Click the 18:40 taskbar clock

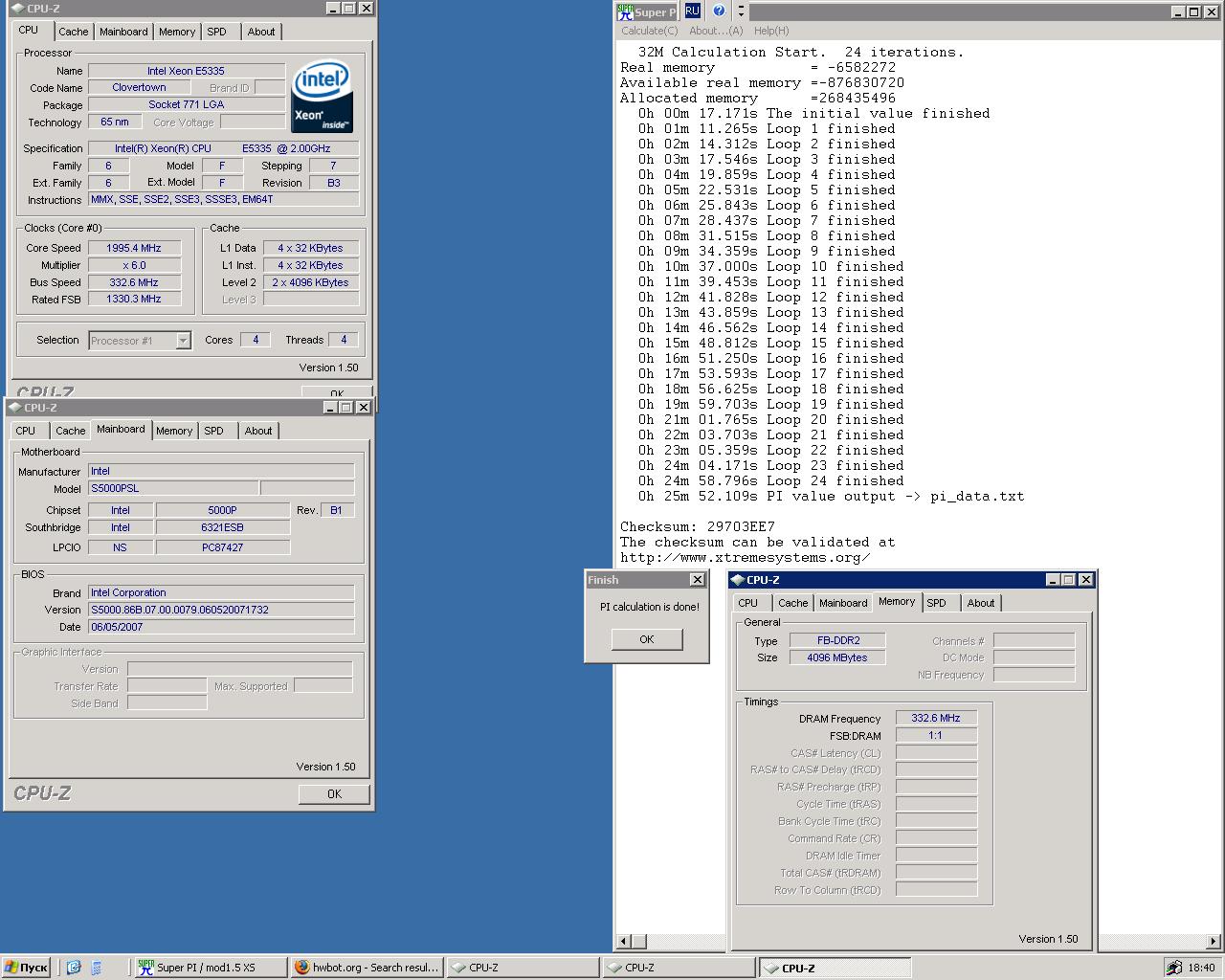[1201, 968]
